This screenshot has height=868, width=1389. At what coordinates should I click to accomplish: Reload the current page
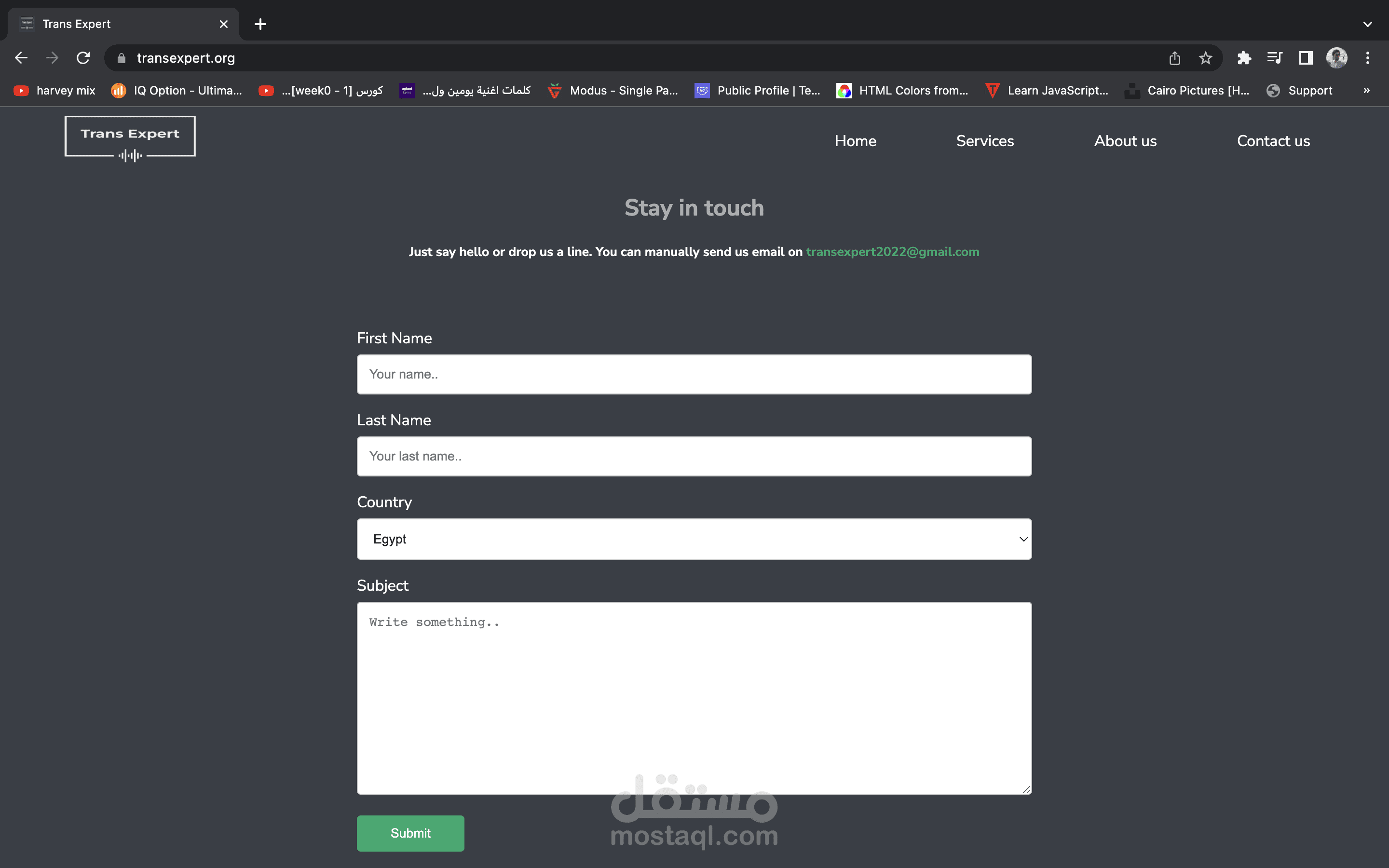(x=83, y=58)
